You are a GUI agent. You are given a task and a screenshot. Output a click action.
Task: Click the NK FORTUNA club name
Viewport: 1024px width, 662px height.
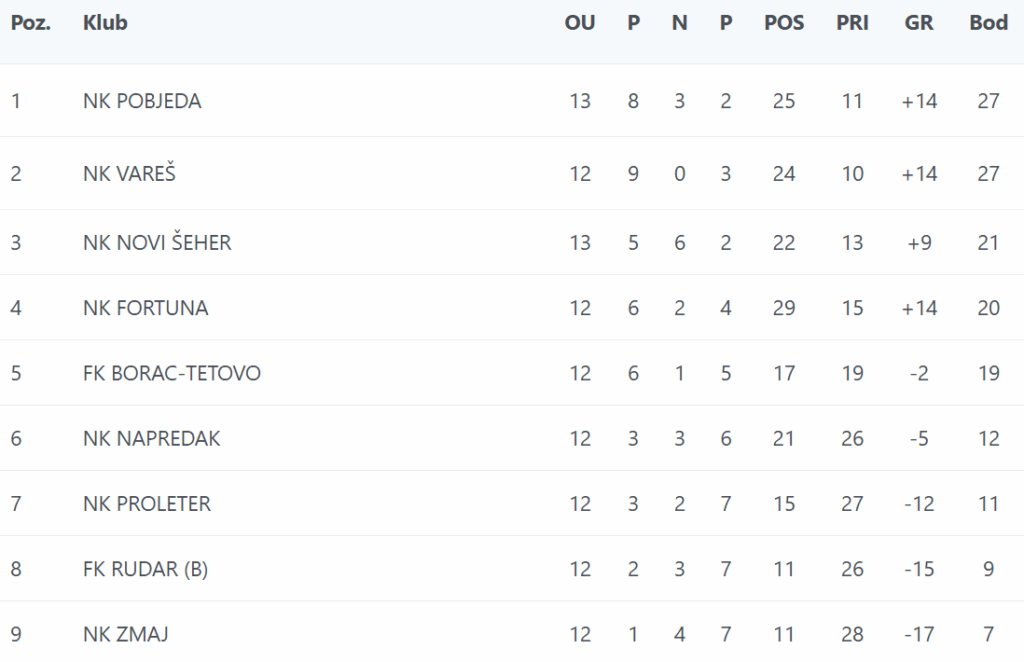tap(146, 307)
